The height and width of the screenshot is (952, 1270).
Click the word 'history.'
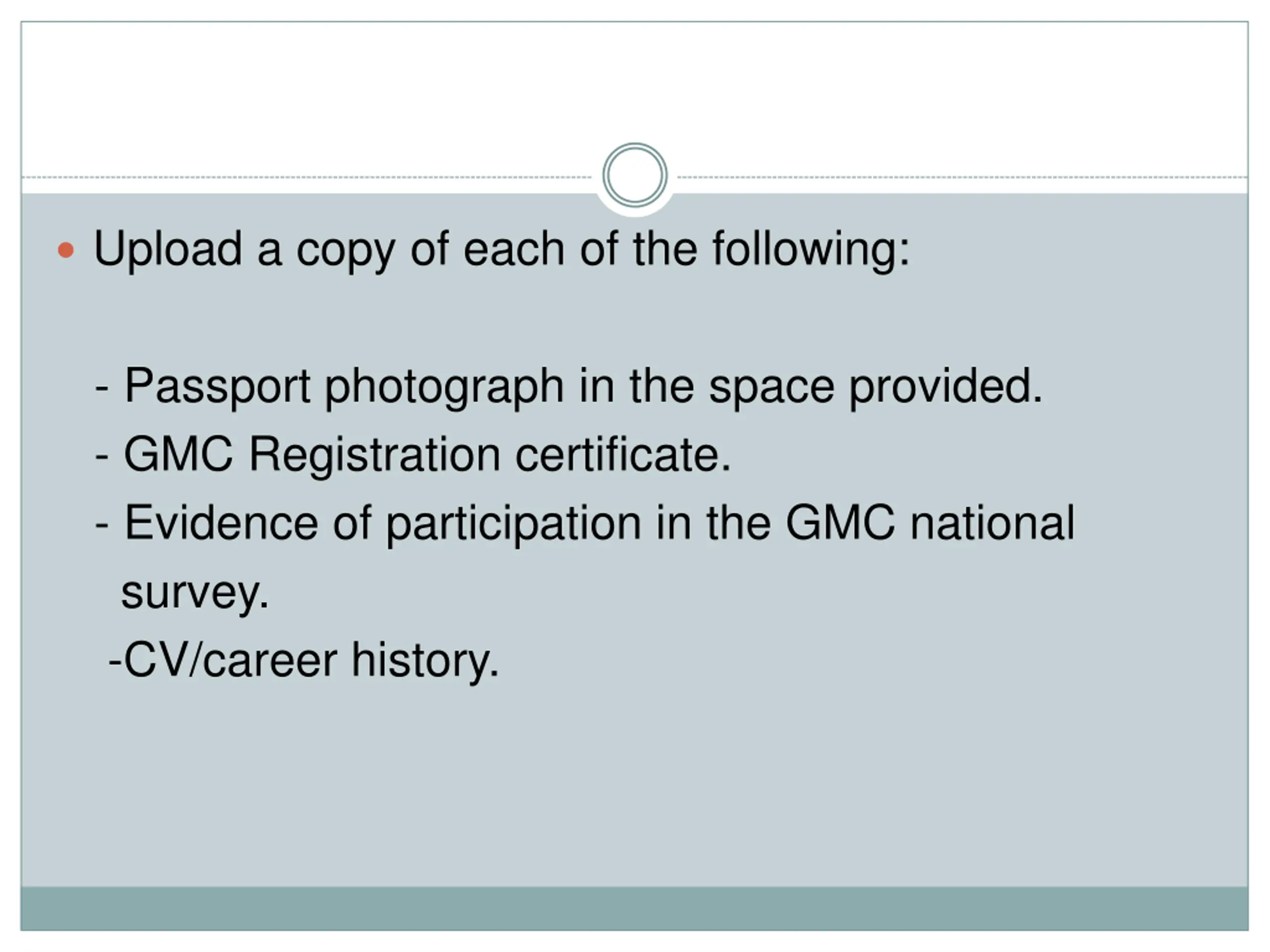425,661
